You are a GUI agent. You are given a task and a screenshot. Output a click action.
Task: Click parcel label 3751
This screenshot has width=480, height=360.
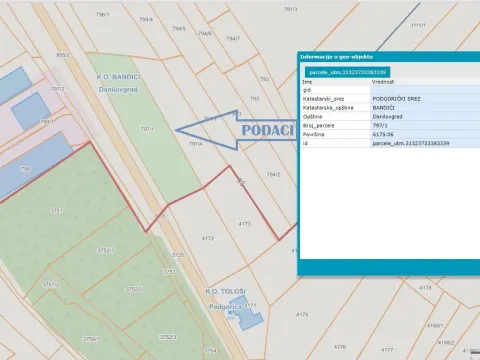click(56, 211)
